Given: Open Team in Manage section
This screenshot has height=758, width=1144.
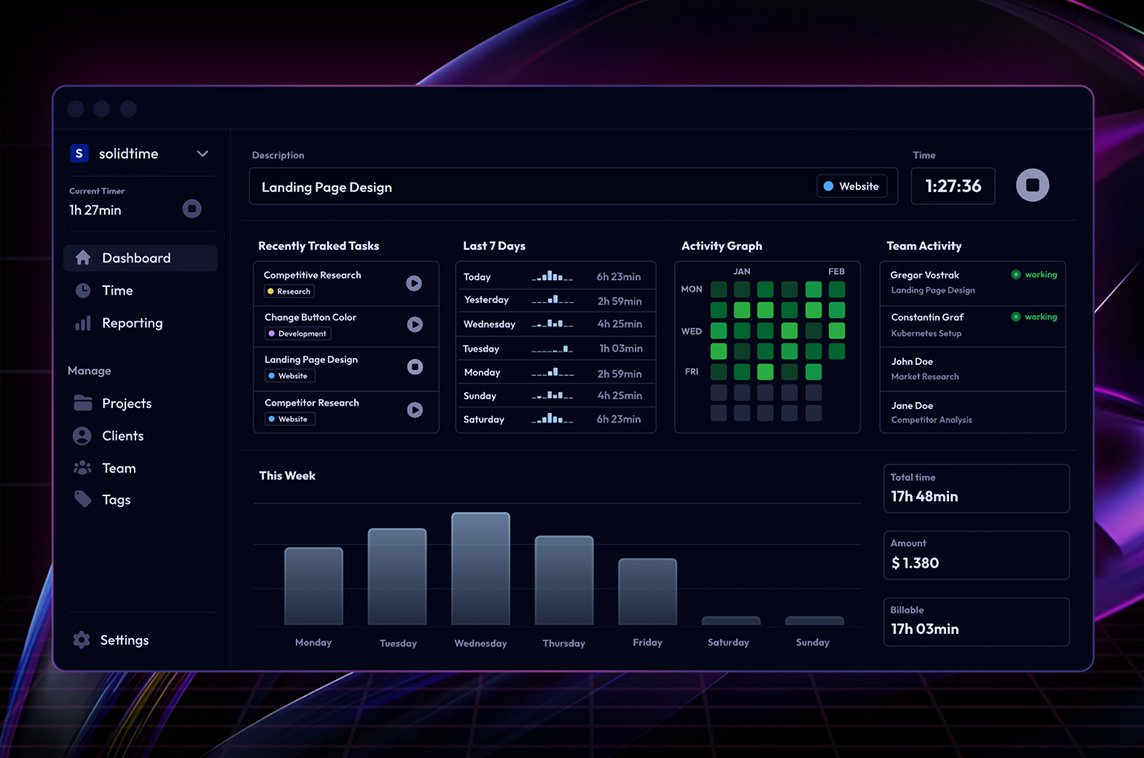Looking at the screenshot, I should 118,468.
